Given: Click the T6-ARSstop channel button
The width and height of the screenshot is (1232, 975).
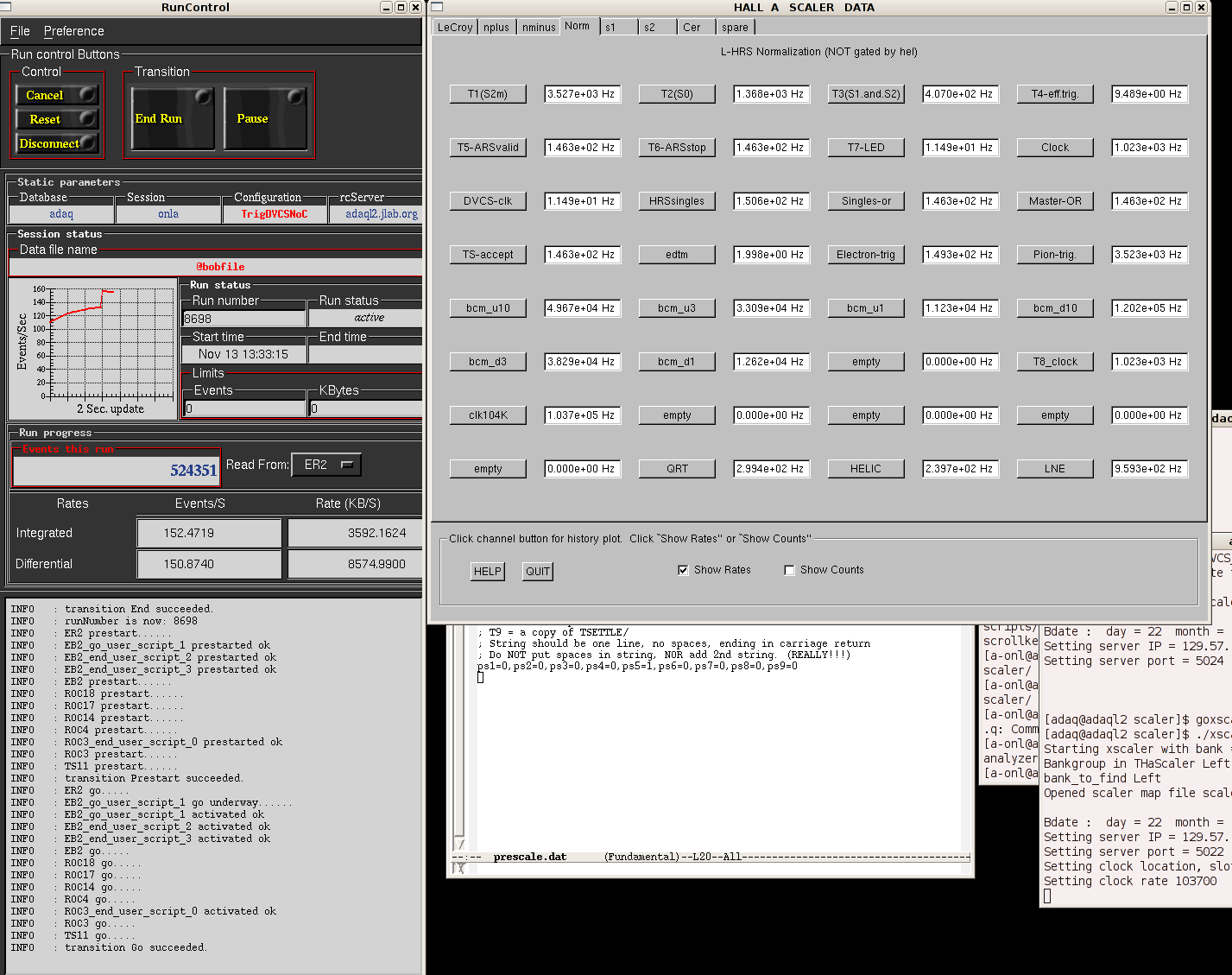Looking at the screenshot, I should click(677, 148).
